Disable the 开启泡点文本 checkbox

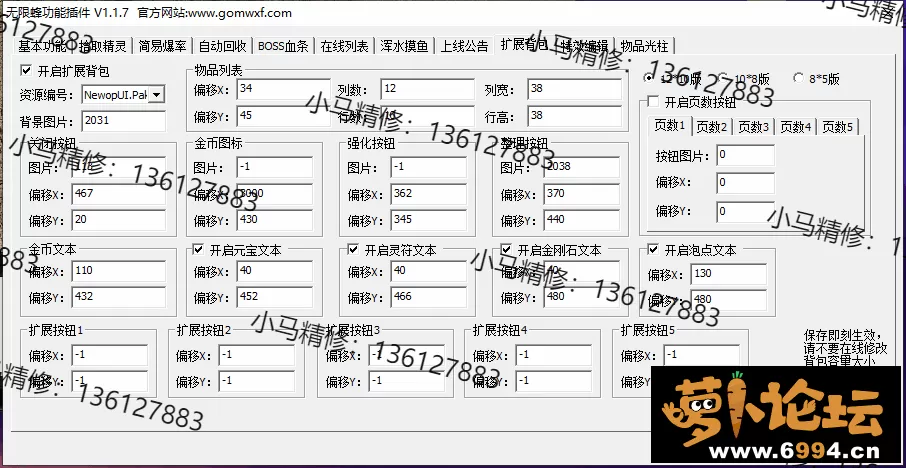(x=654, y=250)
